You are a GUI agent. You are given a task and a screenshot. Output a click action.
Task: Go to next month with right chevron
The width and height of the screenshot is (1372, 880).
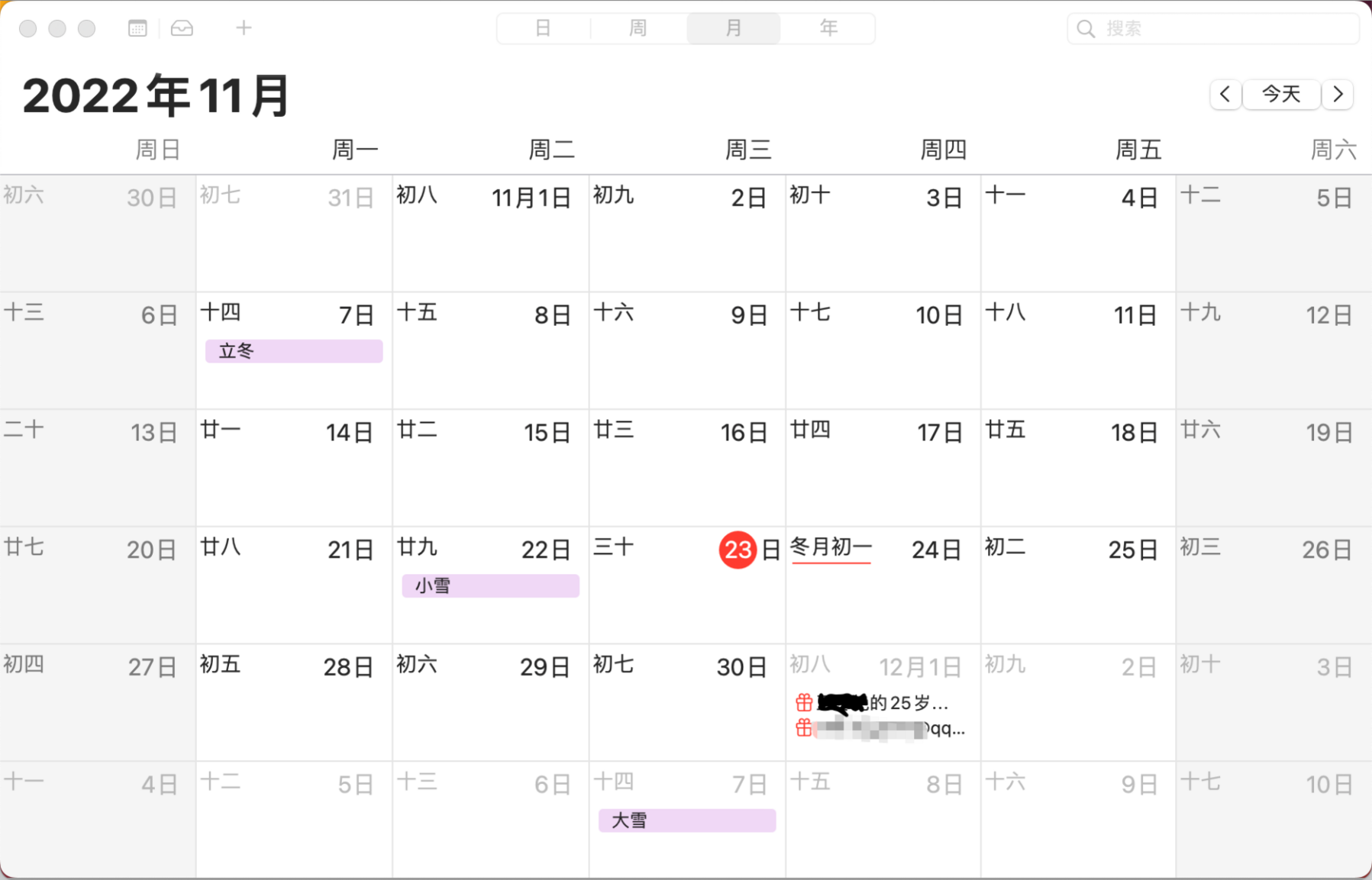point(1338,95)
